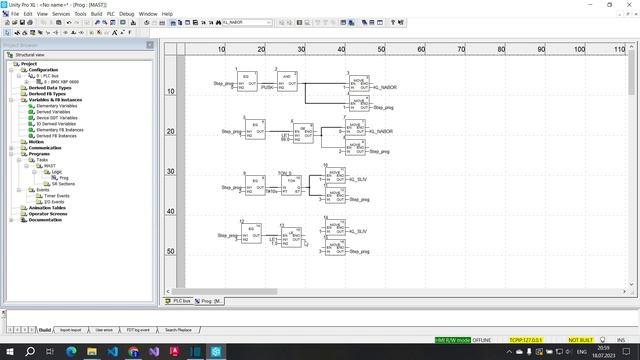
Task: Click the horizontal scrollbar thumb of the editor
Action: 224,291
